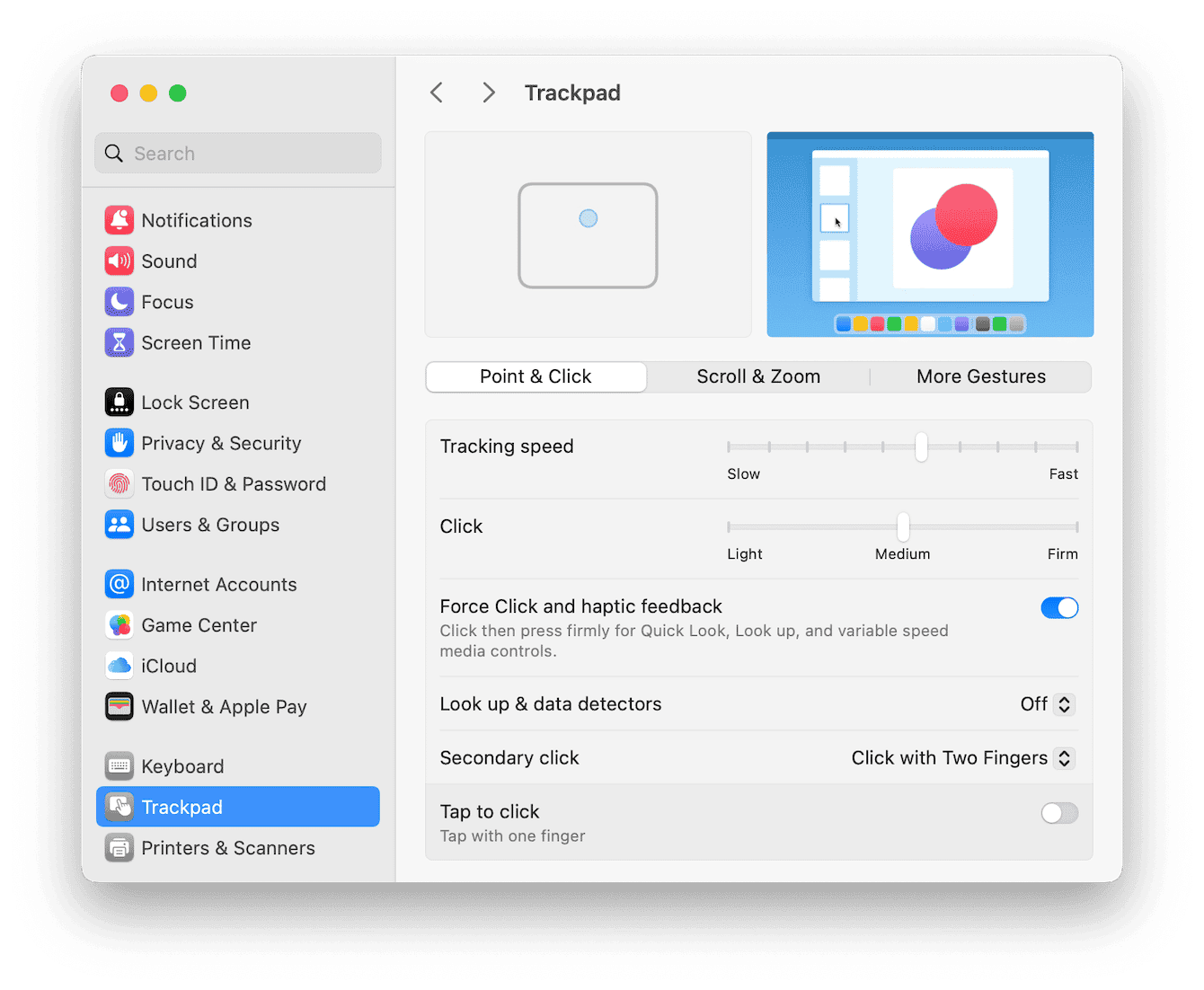
Task: Open the More Gestures tab
Action: click(980, 376)
